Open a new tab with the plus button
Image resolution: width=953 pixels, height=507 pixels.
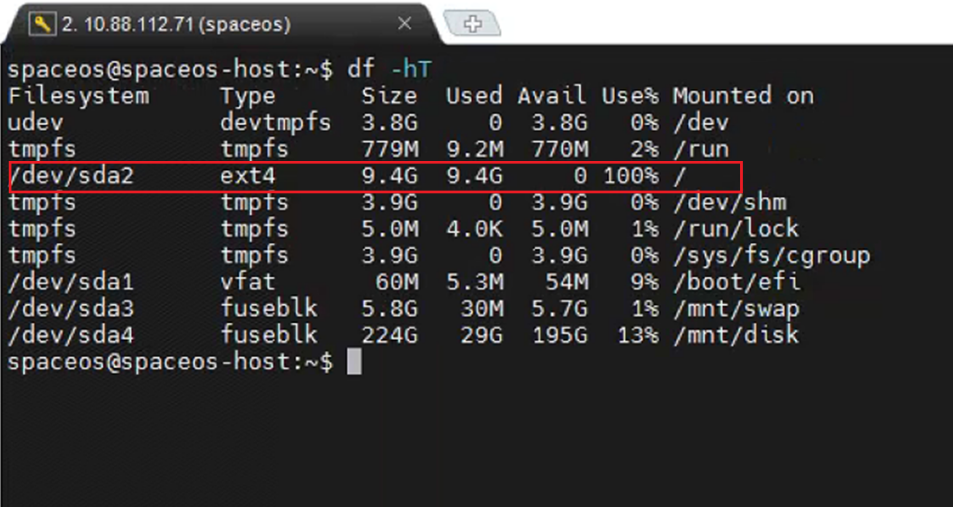(x=472, y=24)
